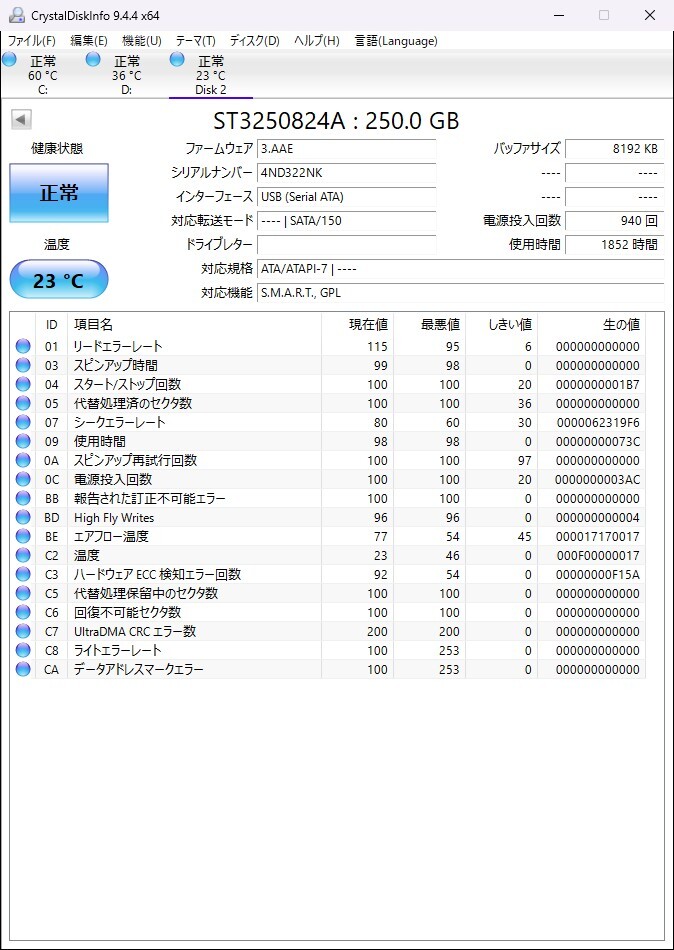The height and width of the screenshot is (950, 674).
Task: Click the blue orb on row 04 スタート/ストップ回数
Action: click(x=23, y=385)
